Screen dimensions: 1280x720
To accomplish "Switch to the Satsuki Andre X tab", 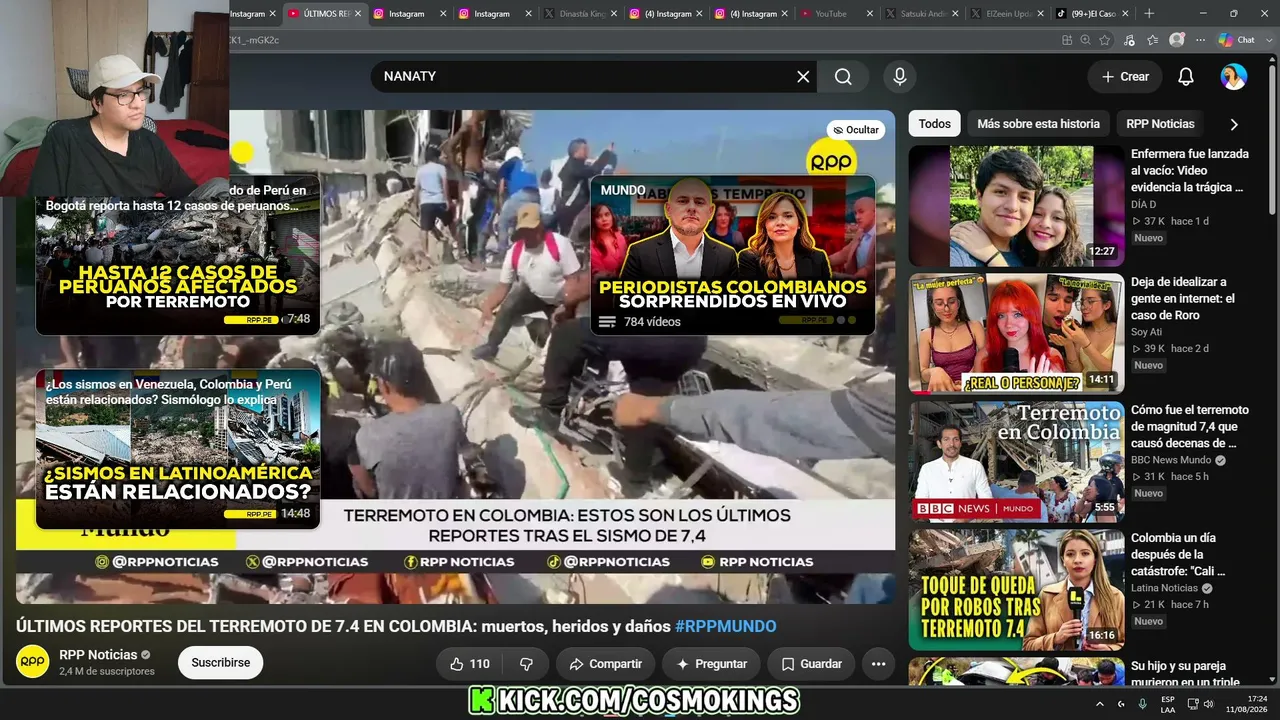I will (922, 14).
